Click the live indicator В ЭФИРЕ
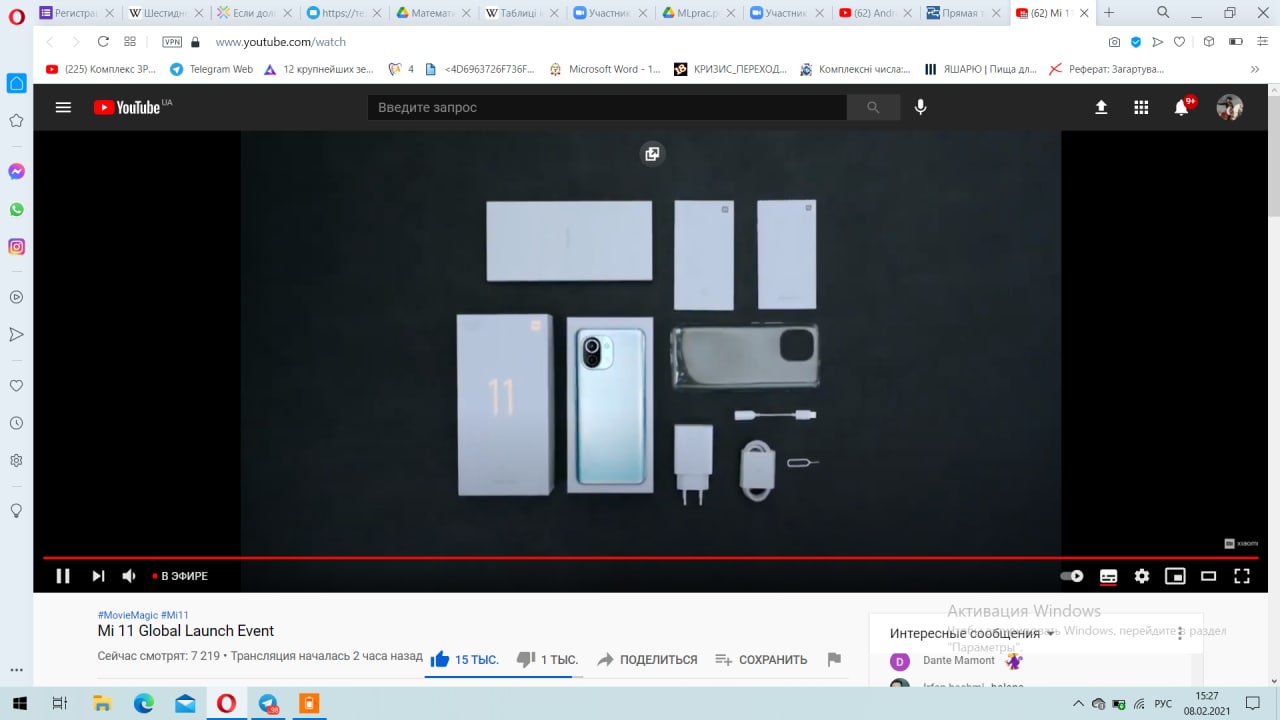The height and width of the screenshot is (720, 1280). coord(180,576)
